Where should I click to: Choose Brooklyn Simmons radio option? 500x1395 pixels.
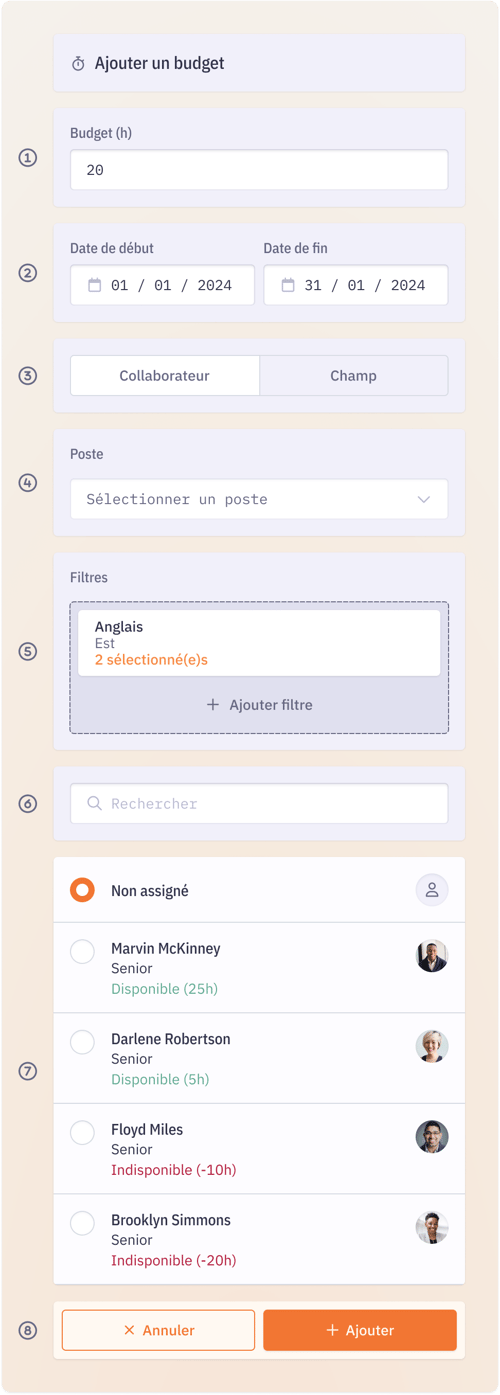[83, 1223]
